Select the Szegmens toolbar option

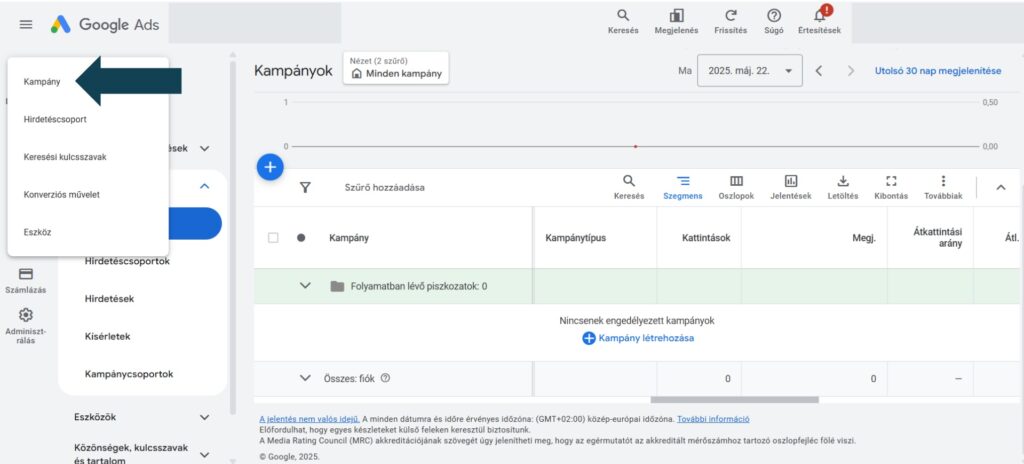(x=683, y=186)
